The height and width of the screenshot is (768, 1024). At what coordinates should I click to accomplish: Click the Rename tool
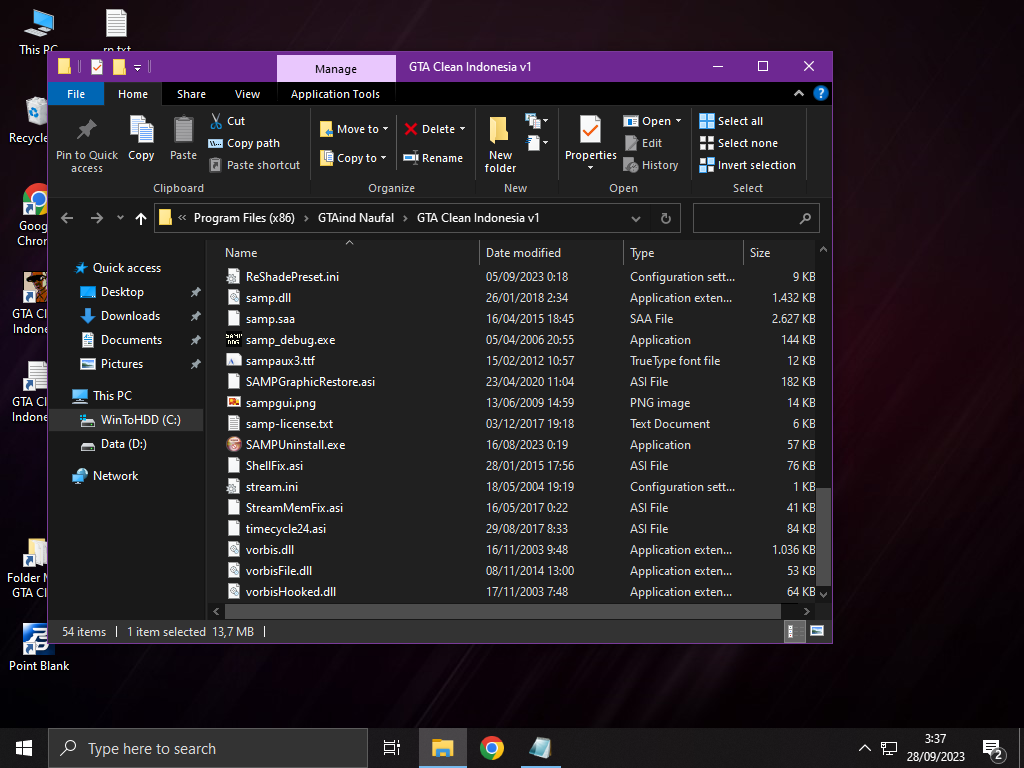click(433, 158)
